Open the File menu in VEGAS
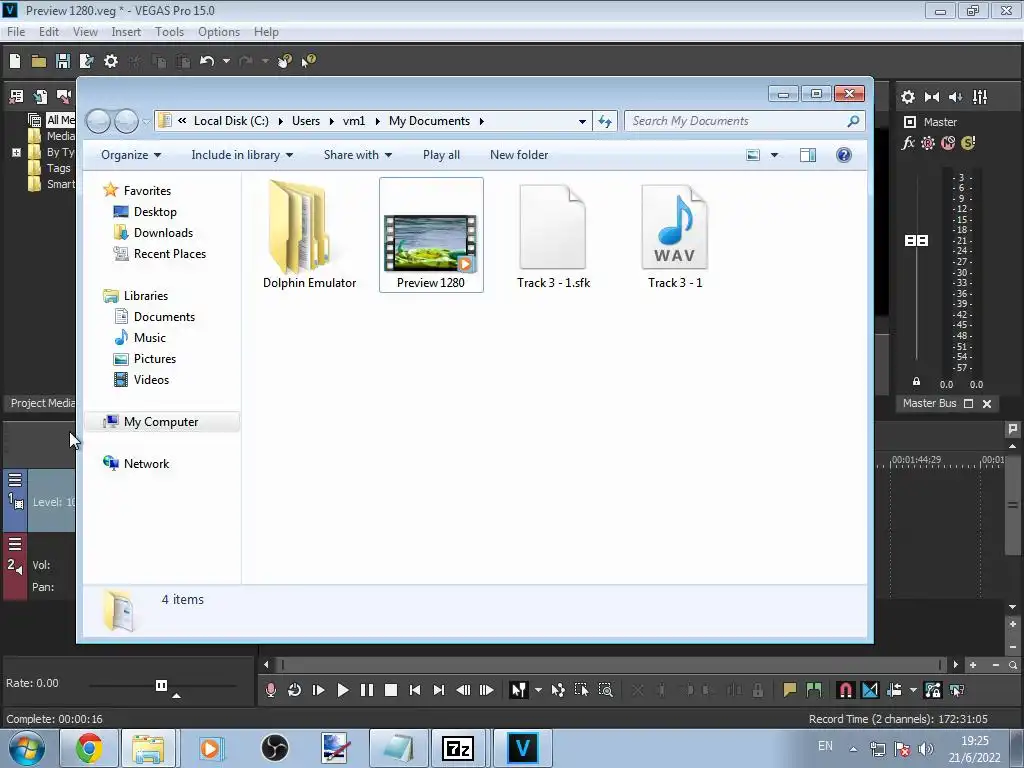The image size is (1024, 768). click(x=16, y=32)
